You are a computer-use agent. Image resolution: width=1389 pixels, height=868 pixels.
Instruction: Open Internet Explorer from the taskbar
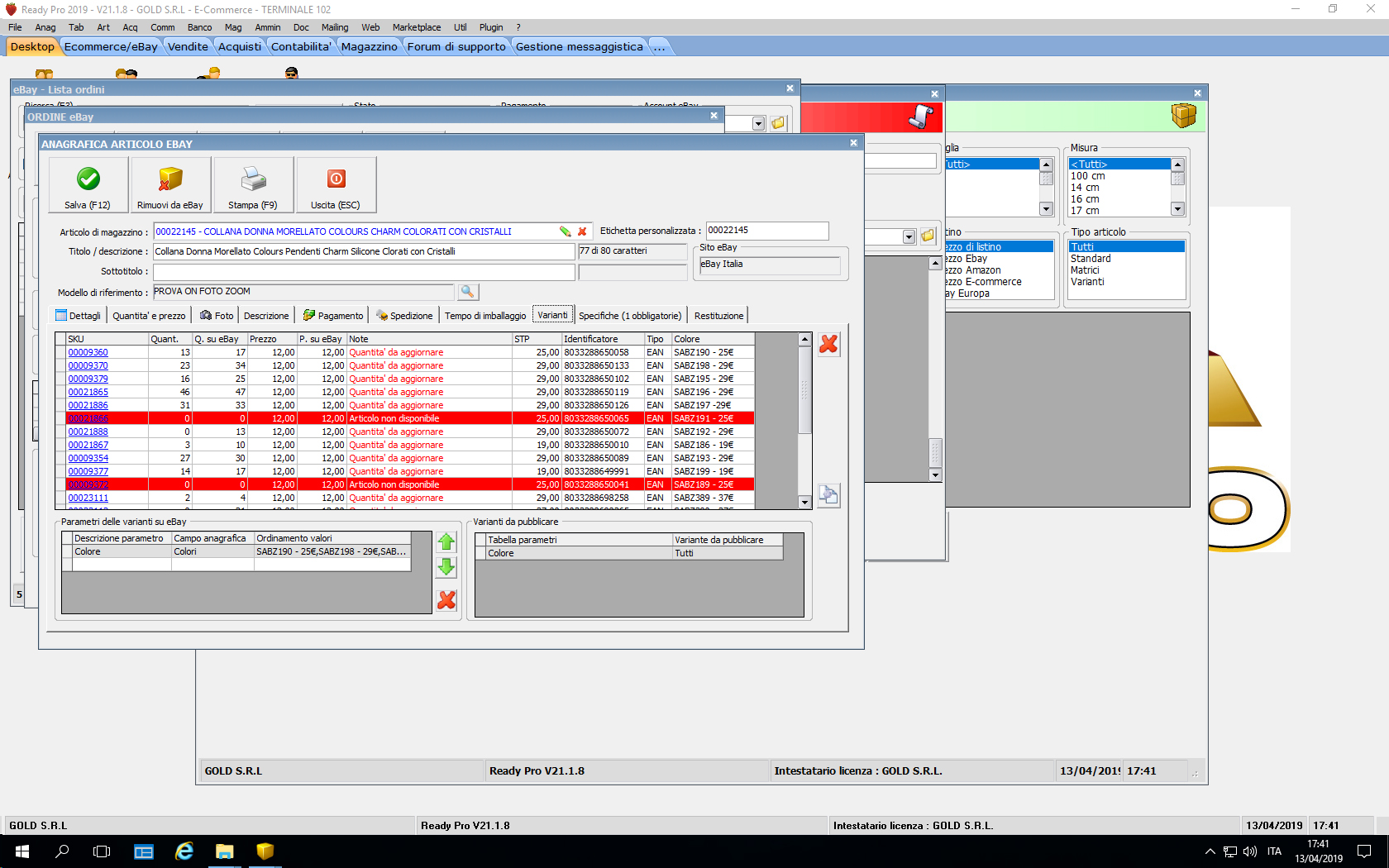point(184,851)
